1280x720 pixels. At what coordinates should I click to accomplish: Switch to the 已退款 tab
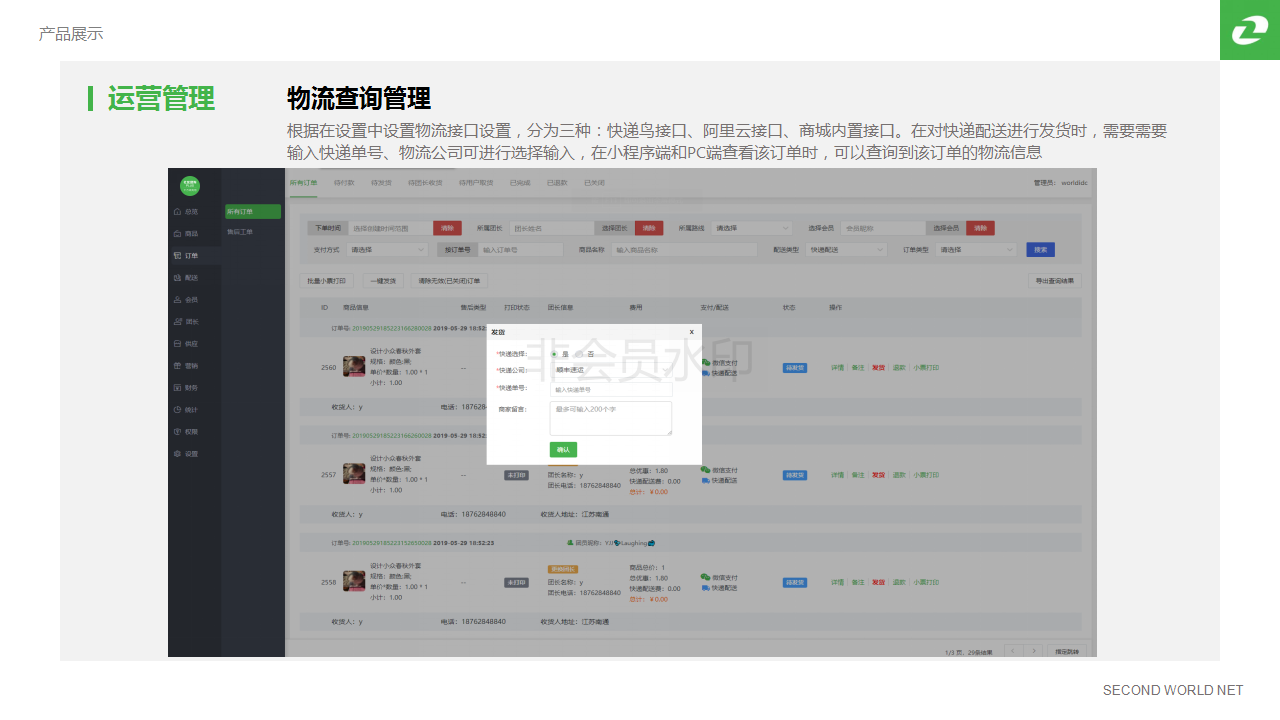pyautogui.click(x=557, y=183)
